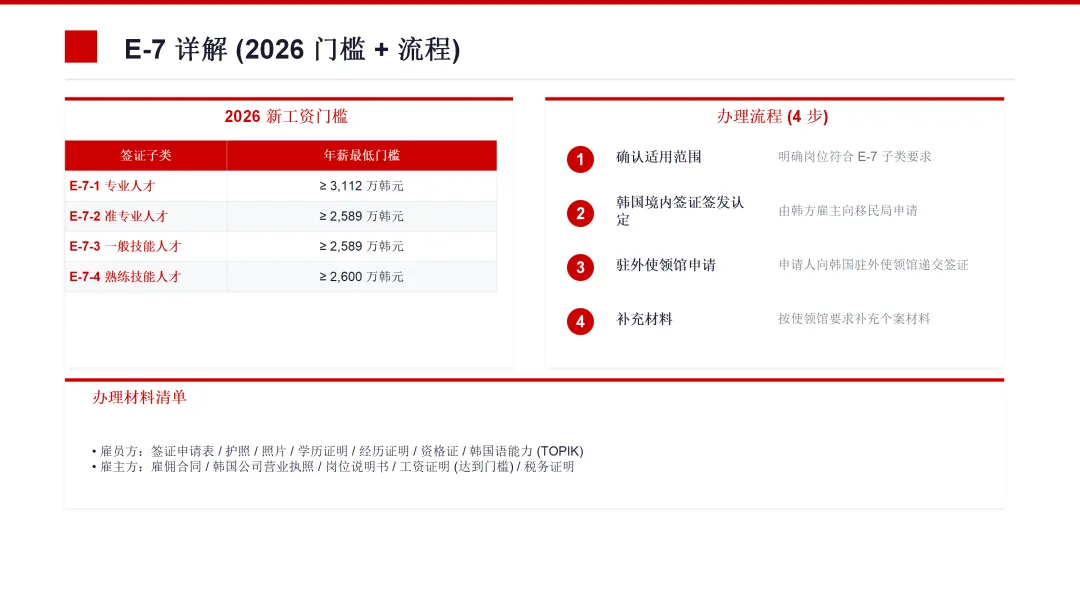The width and height of the screenshot is (1080, 608).
Task: Click the 2026 新工资门槛 heading
Action: point(286,116)
